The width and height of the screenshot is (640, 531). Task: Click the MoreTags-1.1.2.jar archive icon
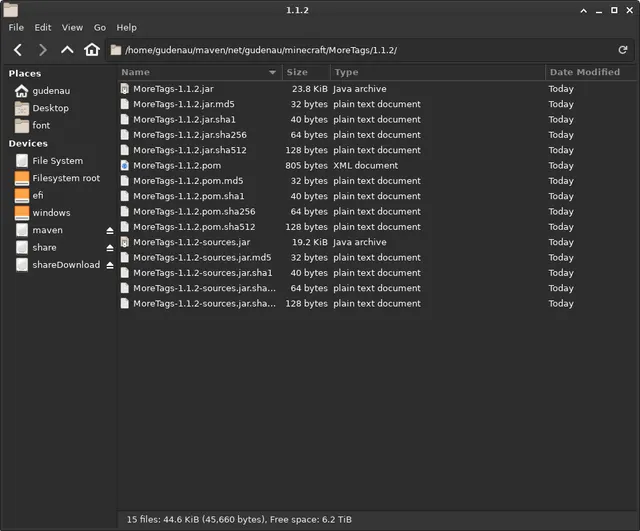click(x=125, y=89)
